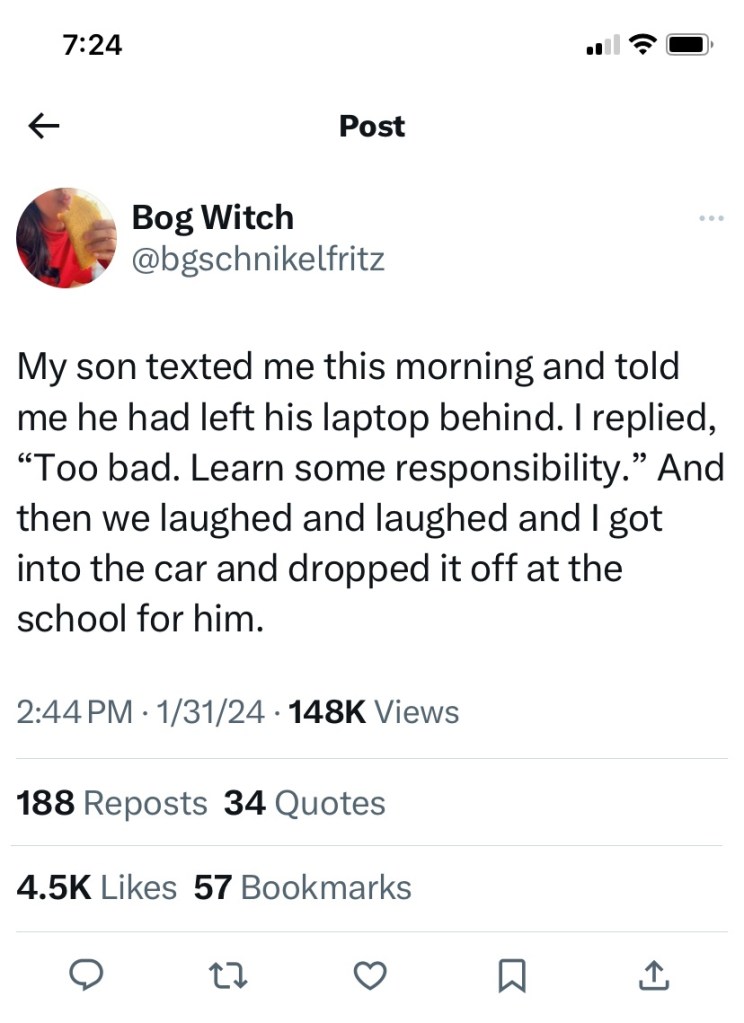Select the Post header title
Screen dimensions: 744x1023
[371, 125]
